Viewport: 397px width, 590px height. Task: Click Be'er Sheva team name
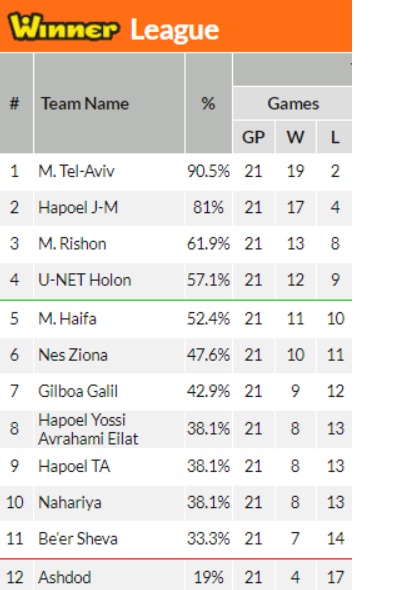(78, 538)
